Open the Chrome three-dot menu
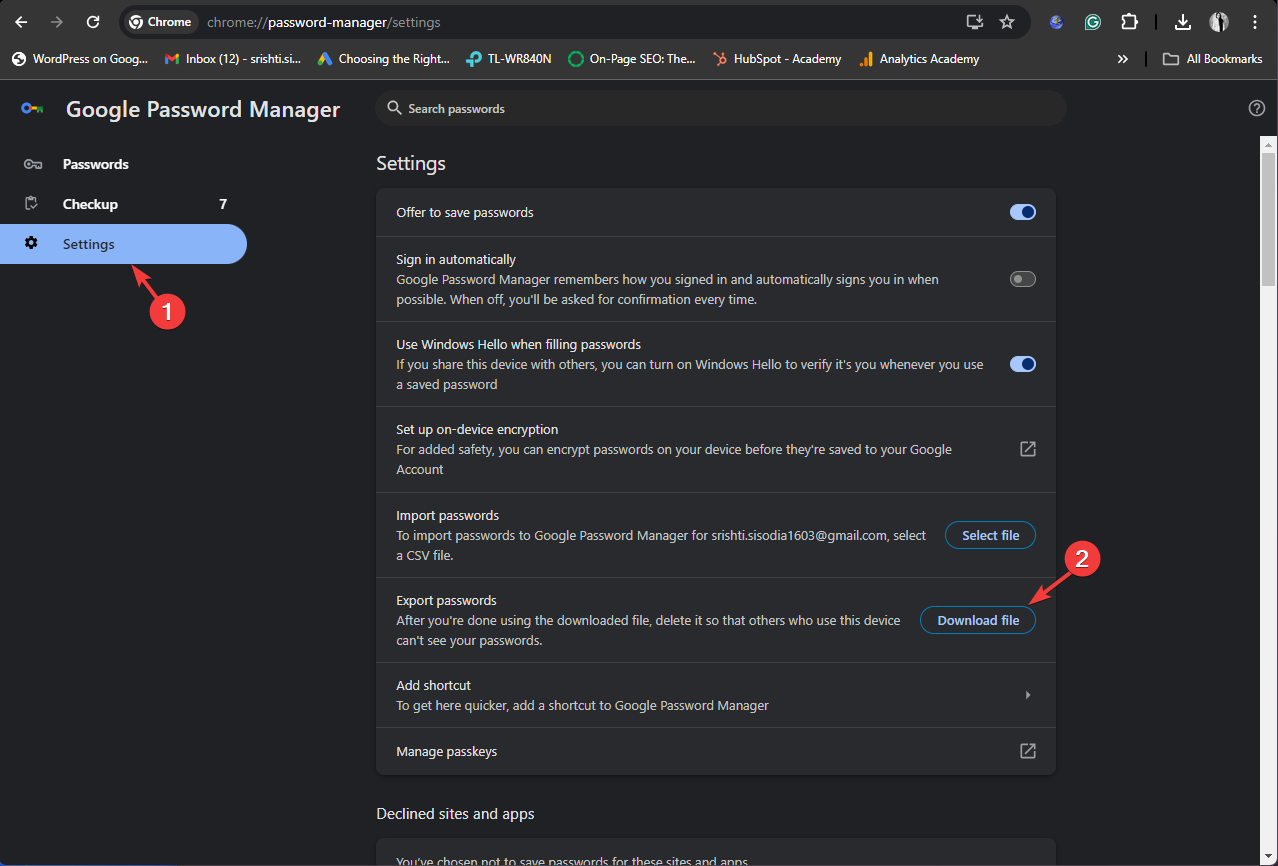The height and width of the screenshot is (866, 1278). pos(1254,22)
